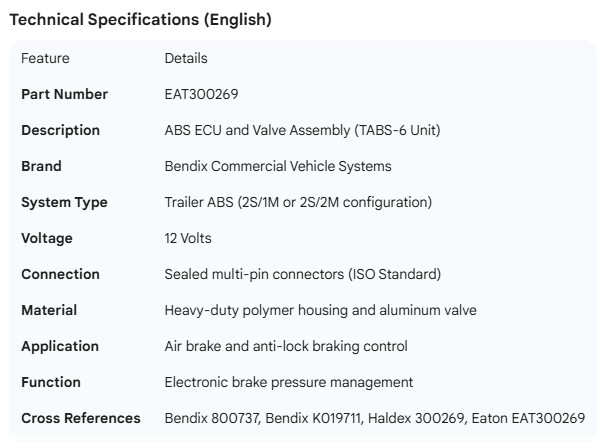Click the 12 Volts value
This screenshot has width=605, height=441.
point(188,238)
